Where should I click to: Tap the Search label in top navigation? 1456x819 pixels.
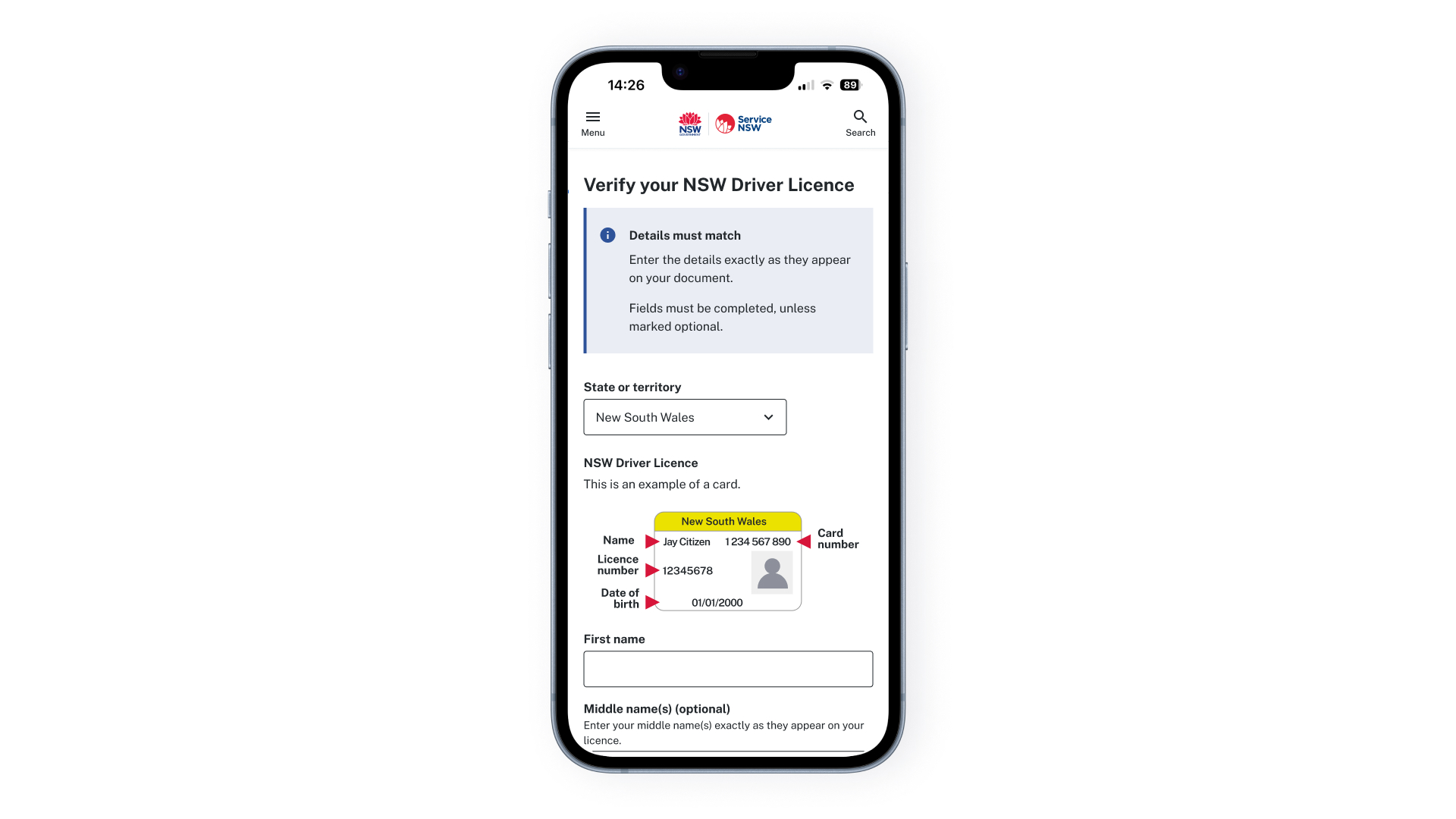860,132
